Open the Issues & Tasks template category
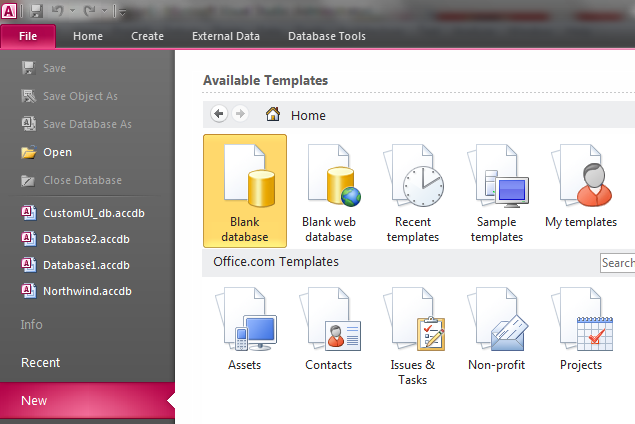The width and height of the screenshot is (635, 424). click(x=413, y=336)
